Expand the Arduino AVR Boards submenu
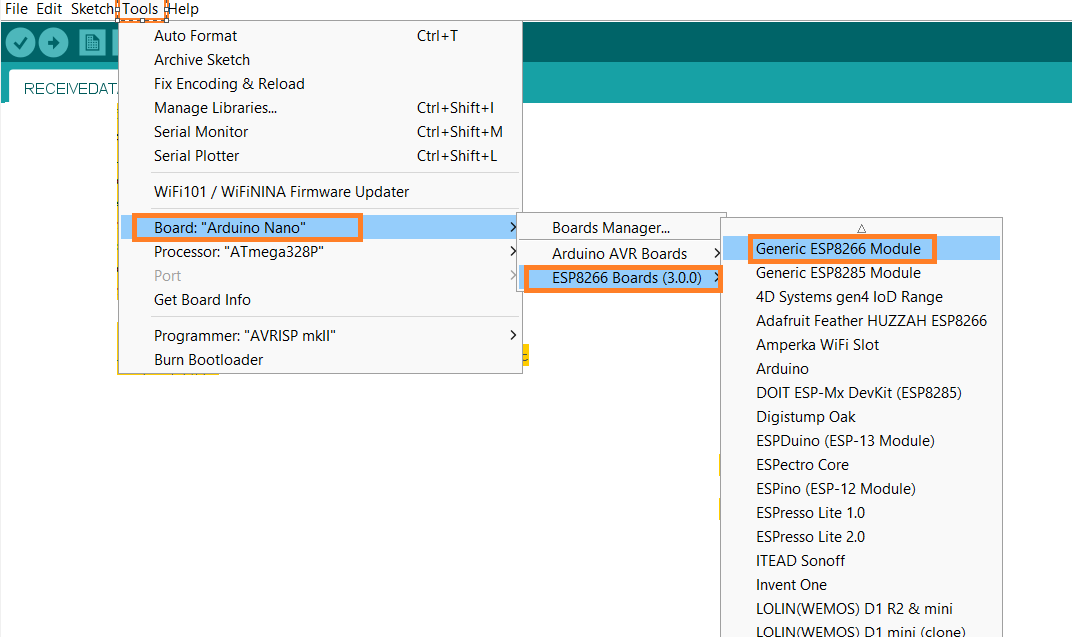Screen dimensions: 1072x637 pos(620,254)
